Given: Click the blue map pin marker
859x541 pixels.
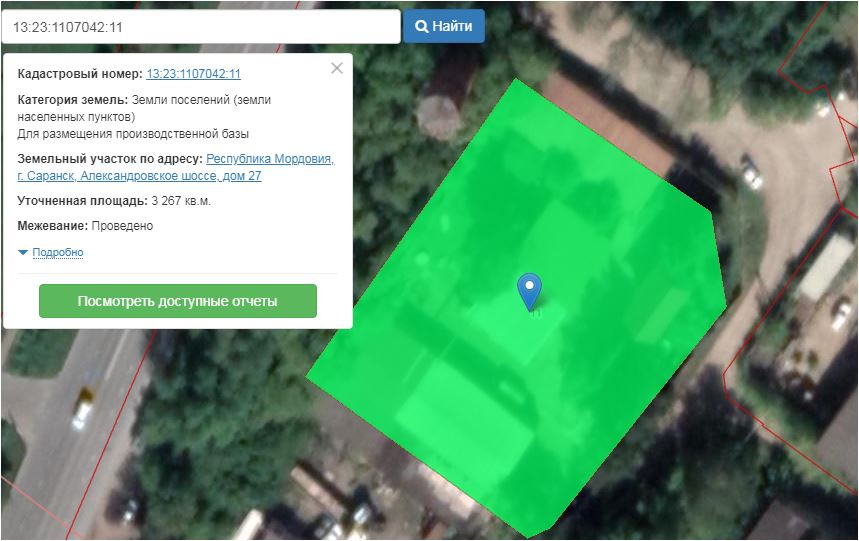Looking at the screenshot, I should pos(529,291).
